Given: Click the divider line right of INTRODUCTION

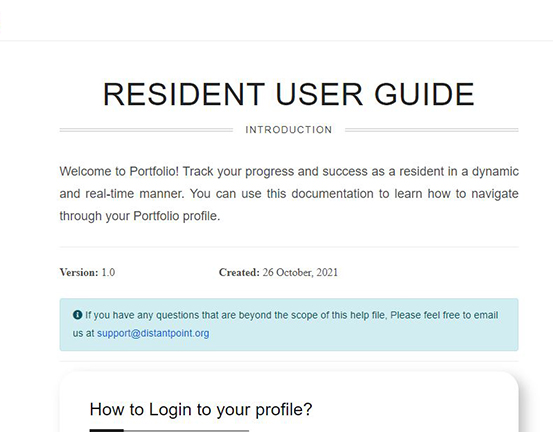Looking at the screenshot, I should tap(432, 130).
